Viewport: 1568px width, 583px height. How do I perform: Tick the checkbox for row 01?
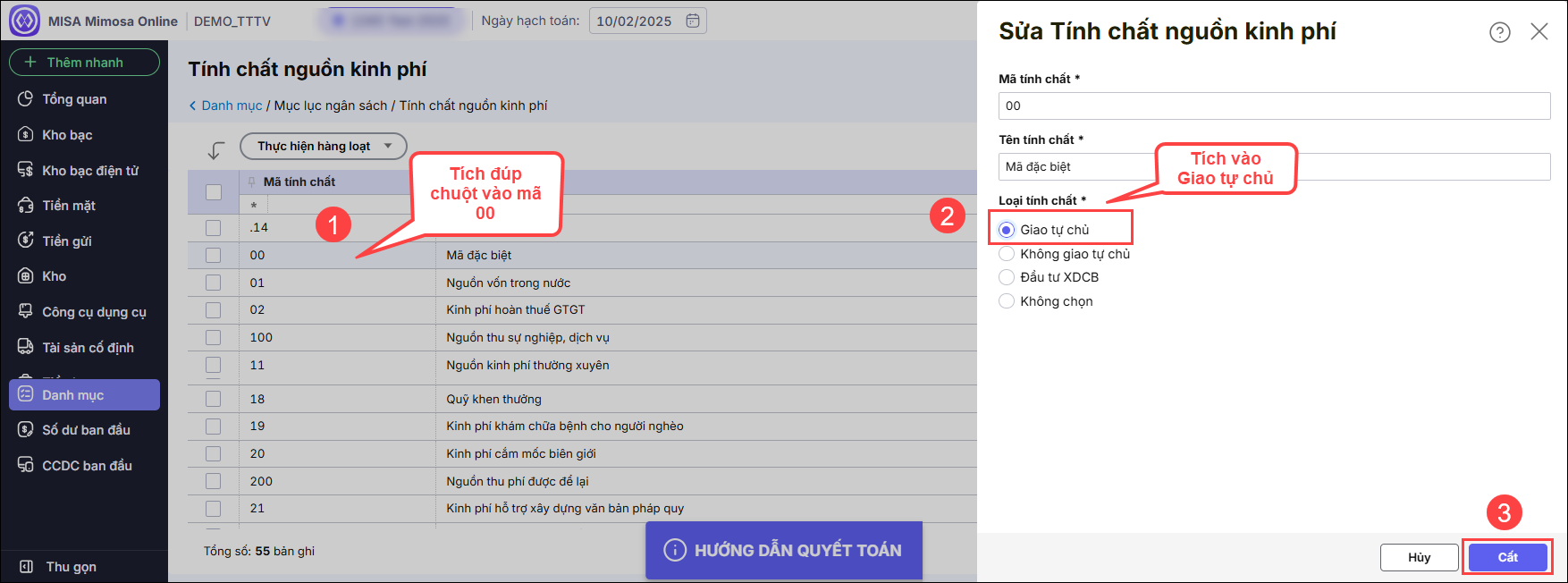pyautogui.click(x=213, y=283)
